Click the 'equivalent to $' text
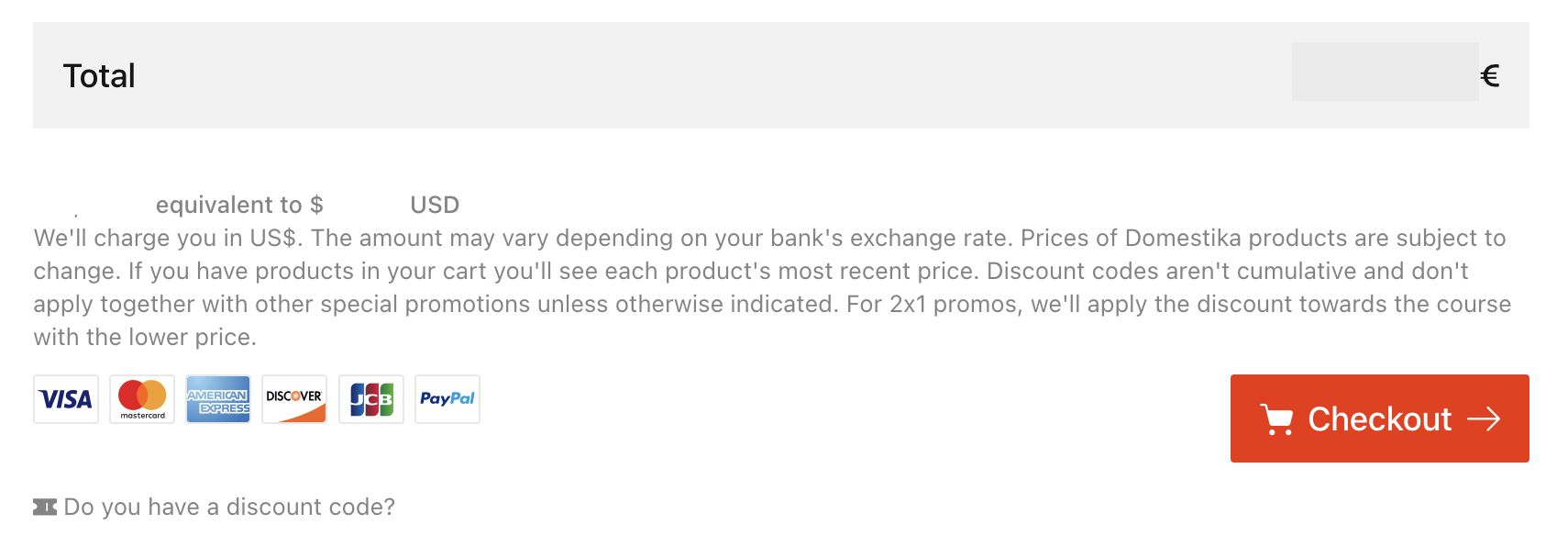Viewport: 1568px width, 558px height. click(239, 205)
